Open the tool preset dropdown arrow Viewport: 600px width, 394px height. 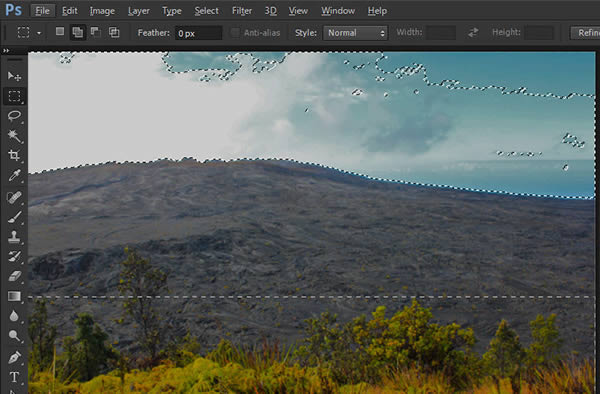point(39,33)
